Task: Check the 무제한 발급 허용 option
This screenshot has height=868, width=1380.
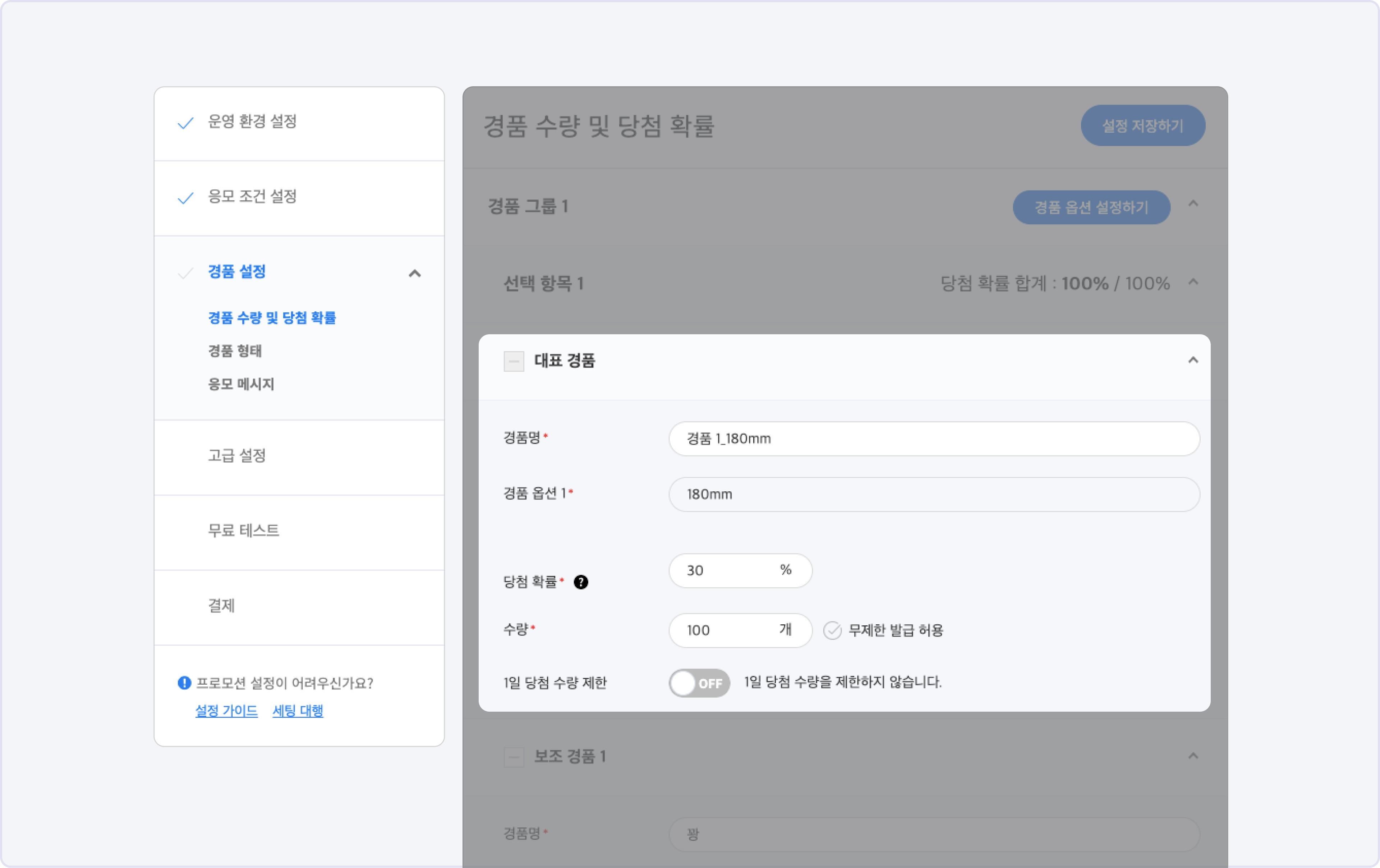Action: click(832, 630)
